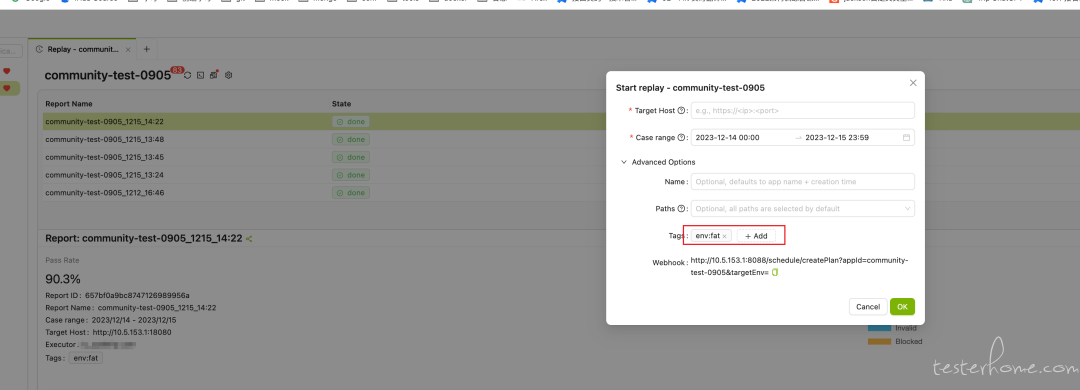Collapse the Advanced Options section
Viewport: 1080px width, 390px height.
coord(658,162)
